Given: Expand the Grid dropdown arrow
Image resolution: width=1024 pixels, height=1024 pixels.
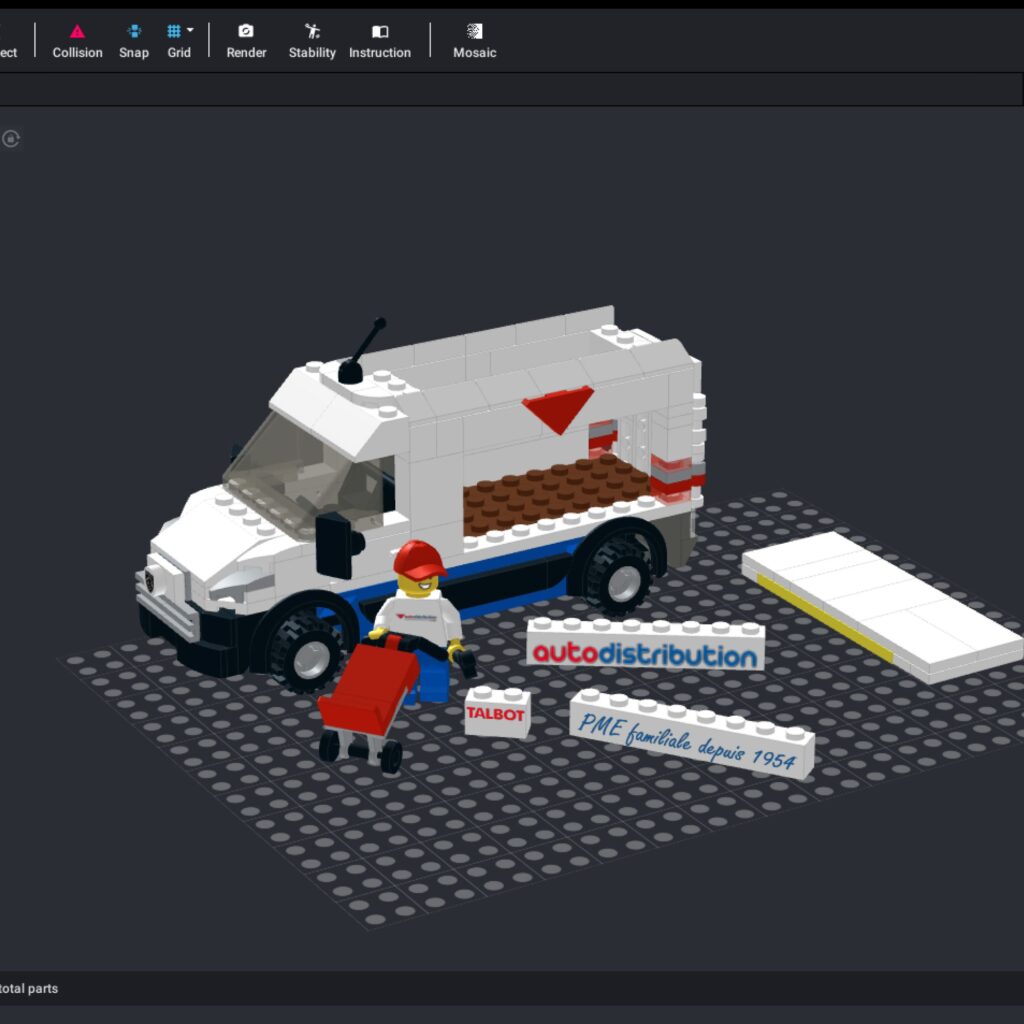Looking at the screenshot, I should [190, 31].
